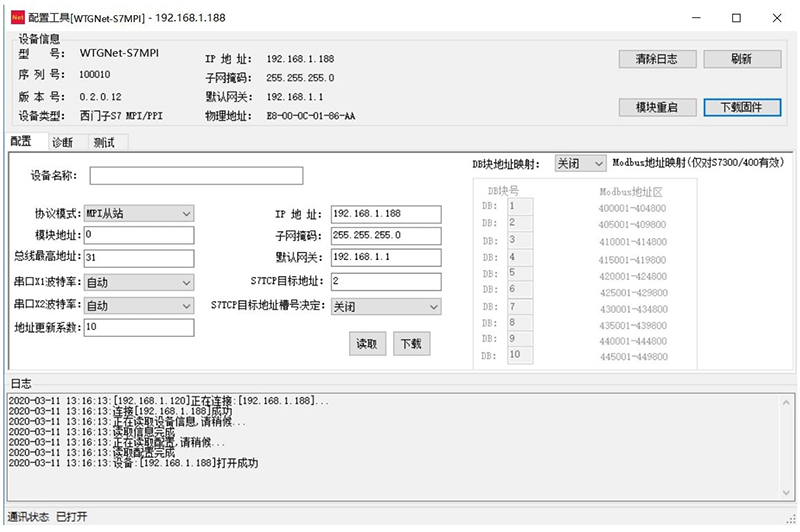Click the log line 读取配置完成
The image size is (800, 532).
coord(92,453)
